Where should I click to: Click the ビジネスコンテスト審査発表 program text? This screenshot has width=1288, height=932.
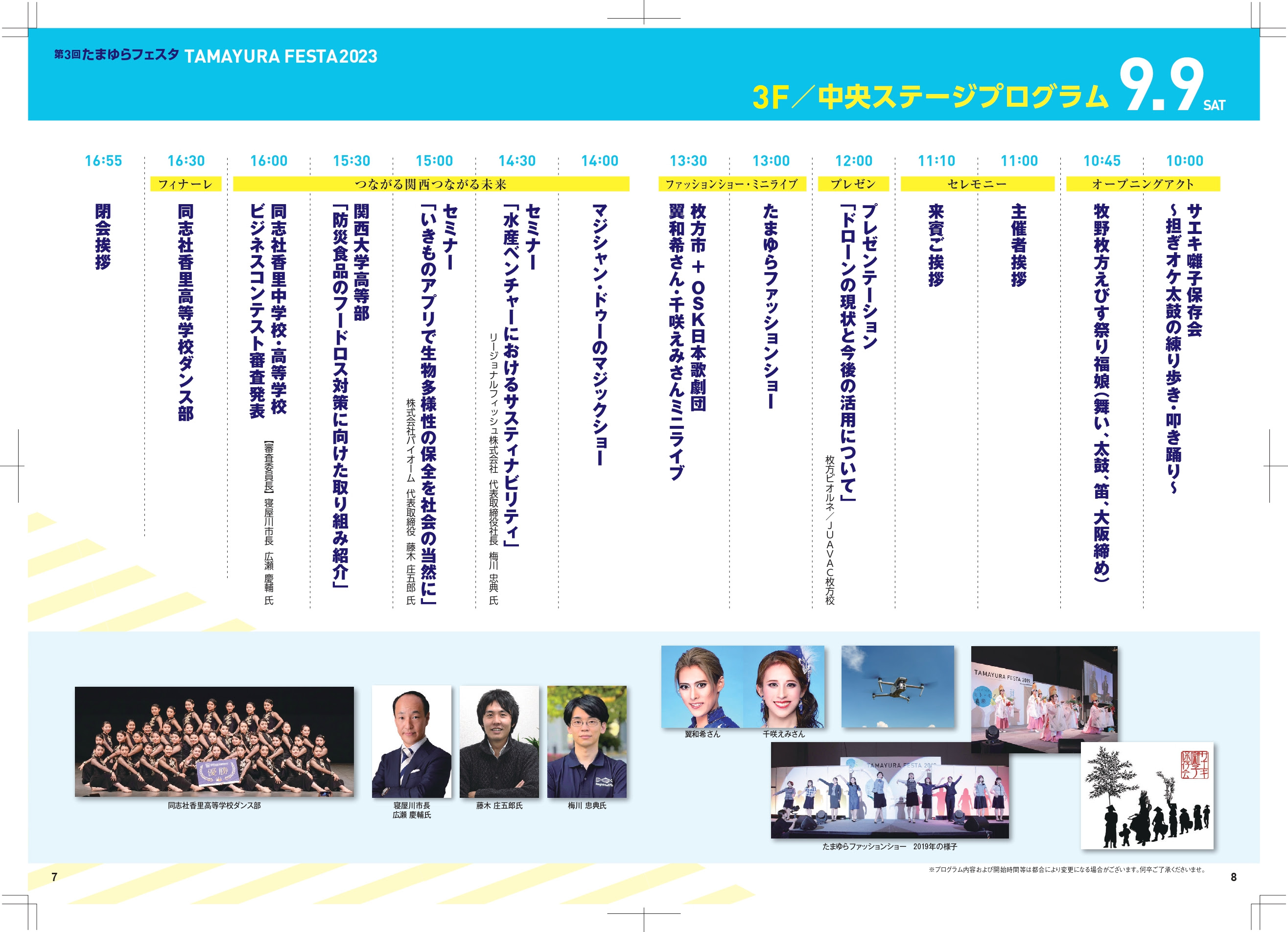258,311
